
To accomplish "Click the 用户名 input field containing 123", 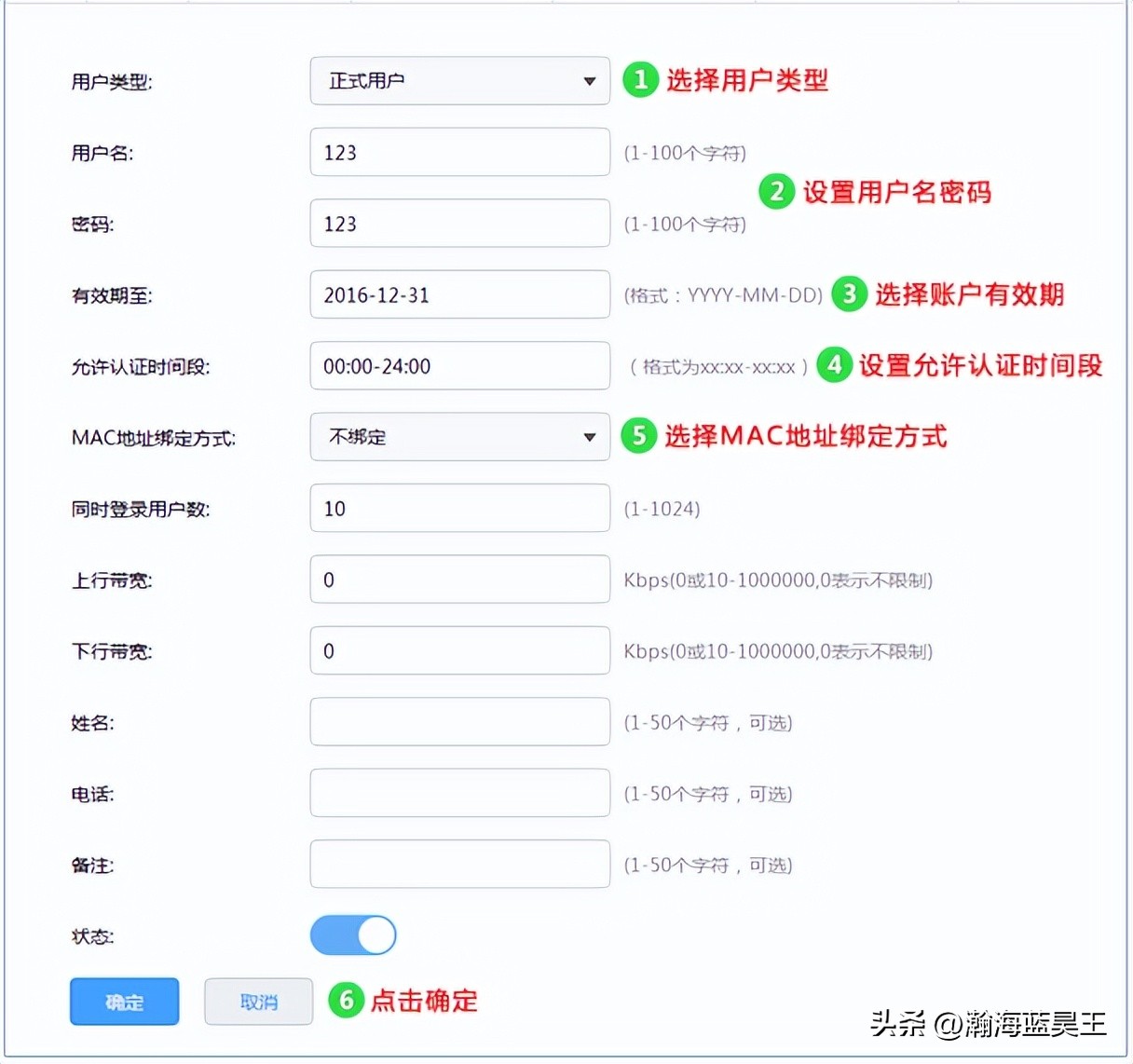I will tap(459, 151).
